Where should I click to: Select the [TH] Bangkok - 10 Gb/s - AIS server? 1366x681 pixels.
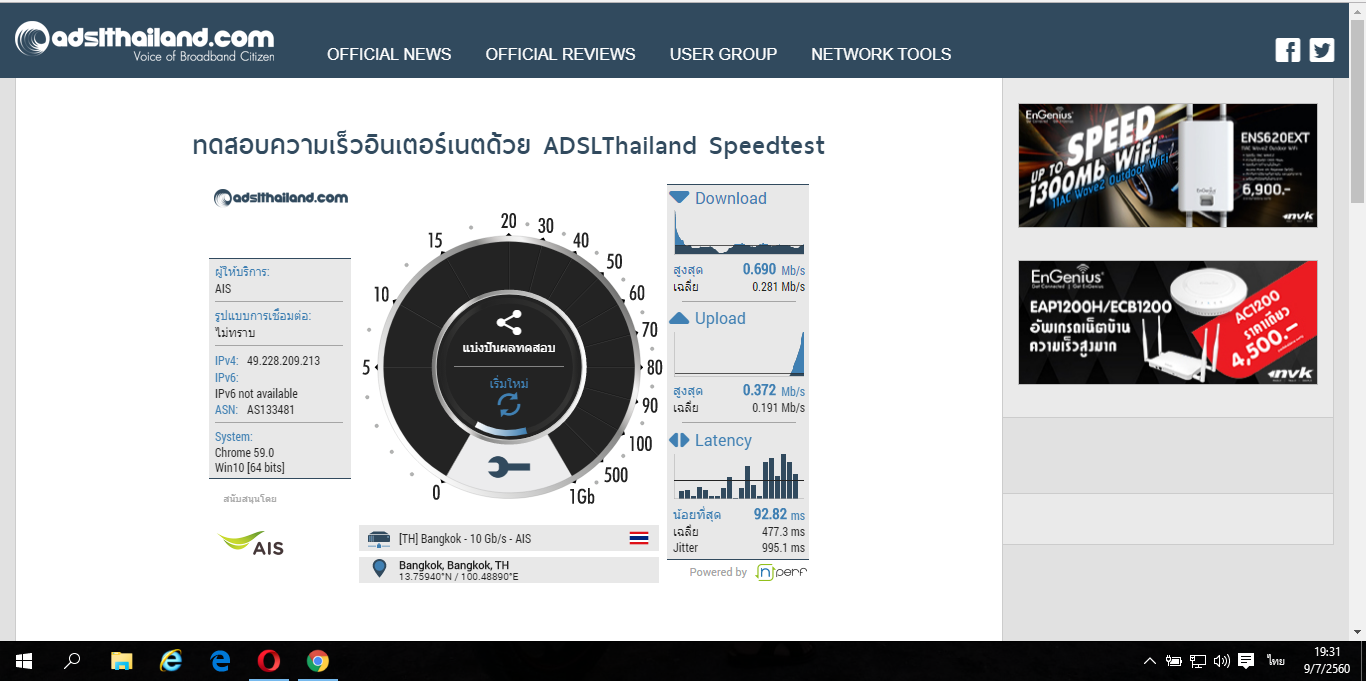[x=509, y=538]
